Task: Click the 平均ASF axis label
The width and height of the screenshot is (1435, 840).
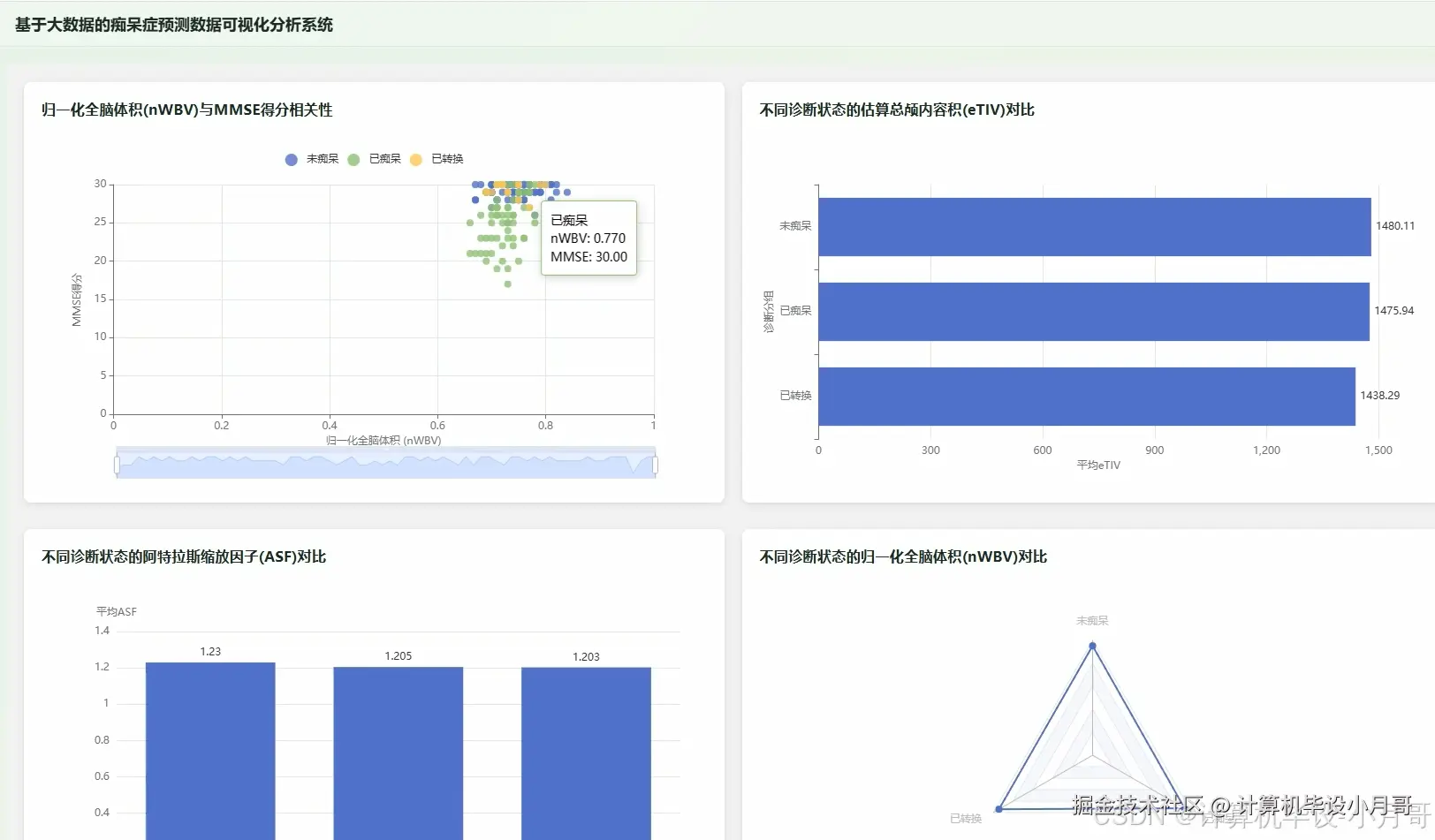Action: 117,612
